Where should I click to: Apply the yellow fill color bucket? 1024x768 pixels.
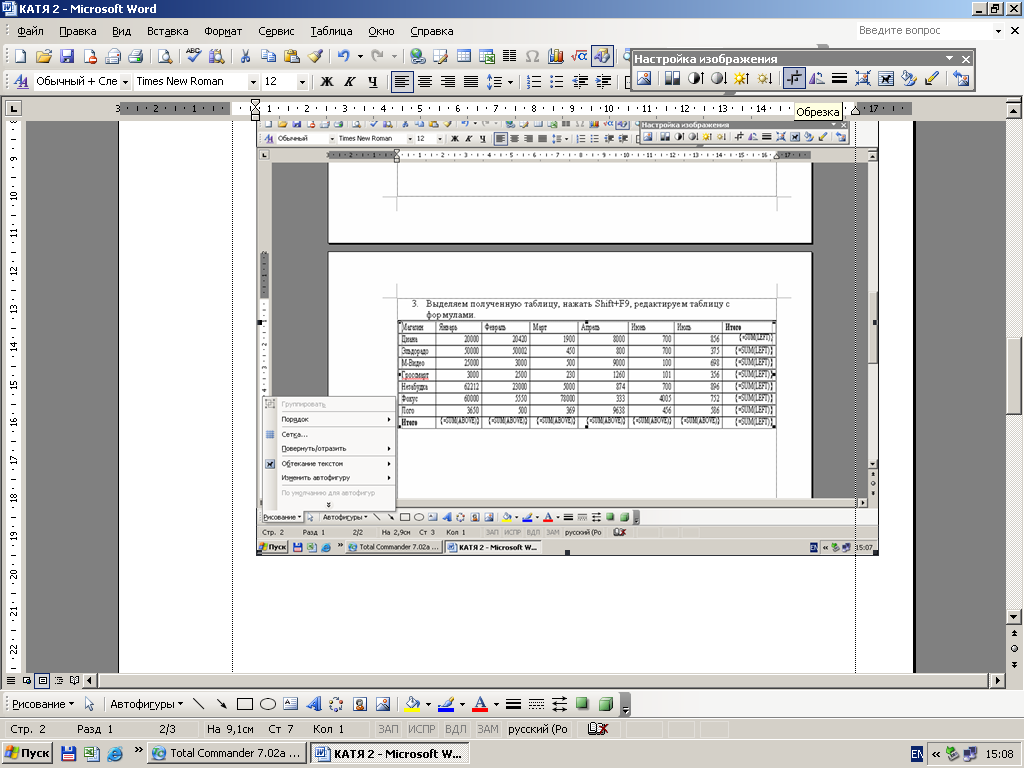click(x=413, y=704)
